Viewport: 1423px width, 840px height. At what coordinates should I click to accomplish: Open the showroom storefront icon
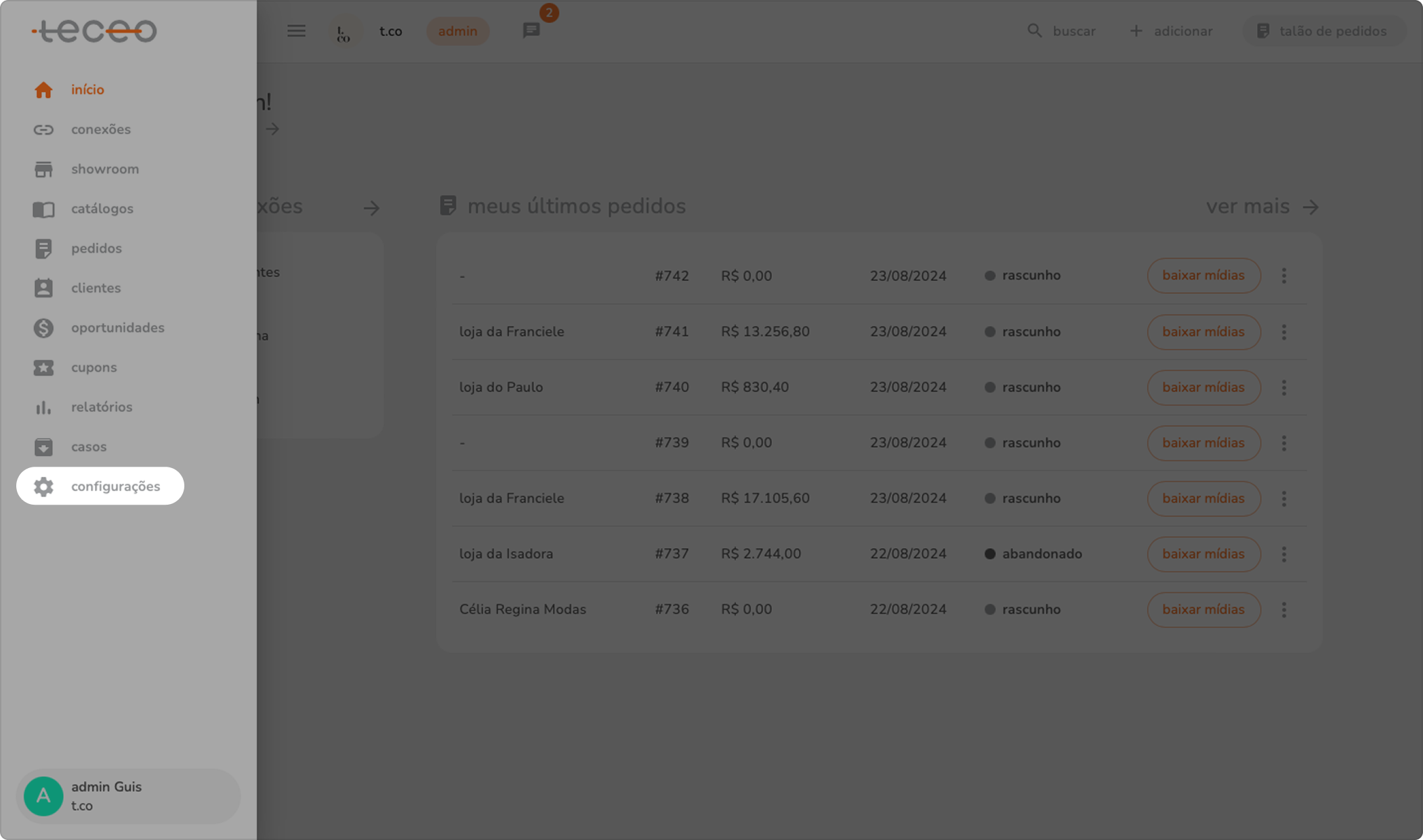tap(43, 169)
